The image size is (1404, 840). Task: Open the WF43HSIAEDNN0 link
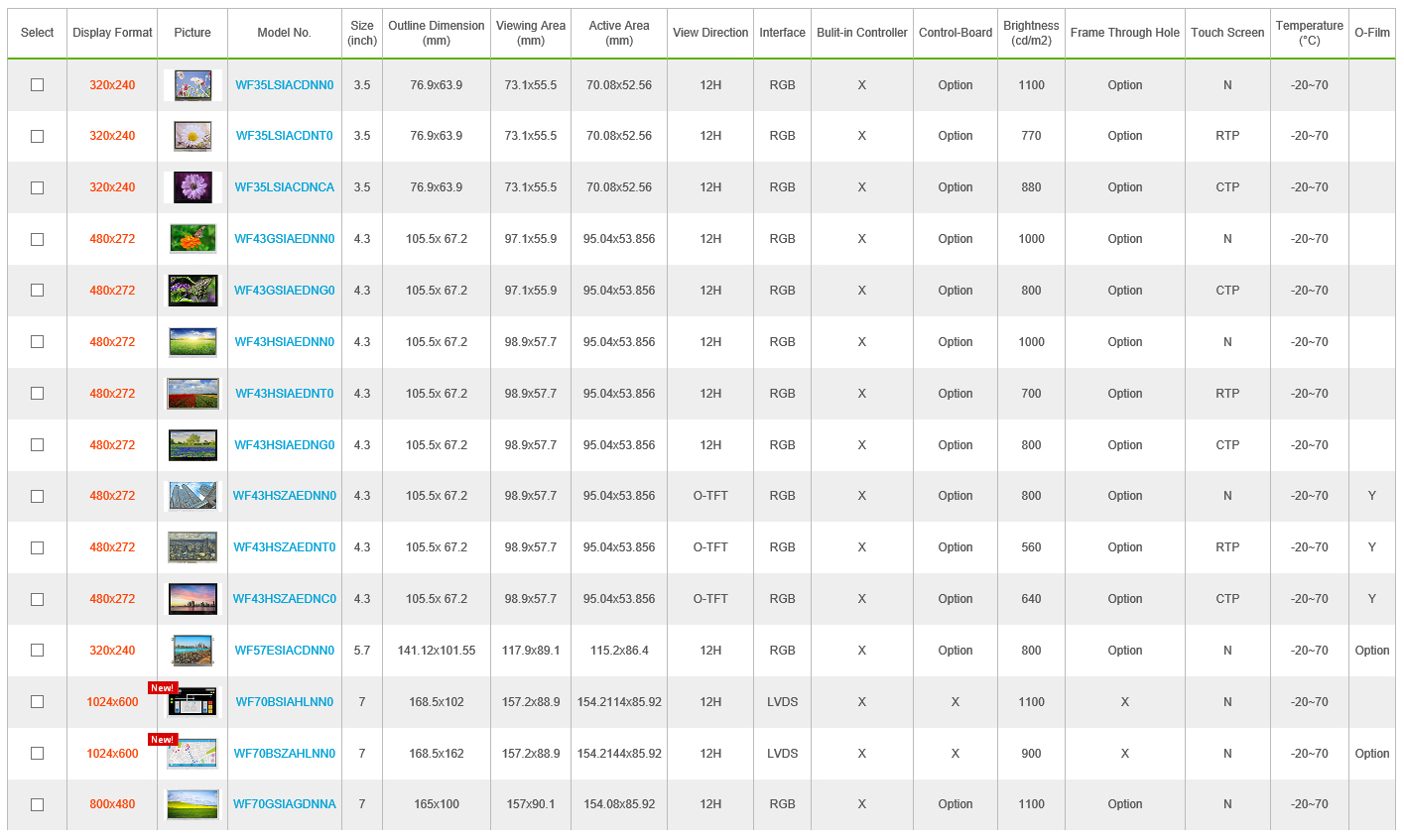[x=285, y=342]
